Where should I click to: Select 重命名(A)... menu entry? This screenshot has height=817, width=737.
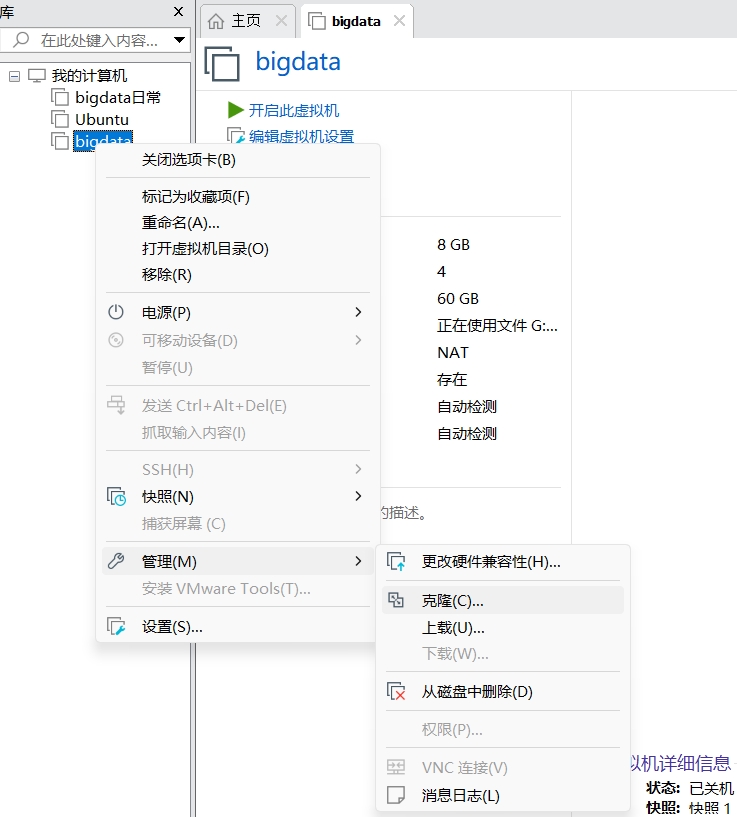tap(238, 223)
